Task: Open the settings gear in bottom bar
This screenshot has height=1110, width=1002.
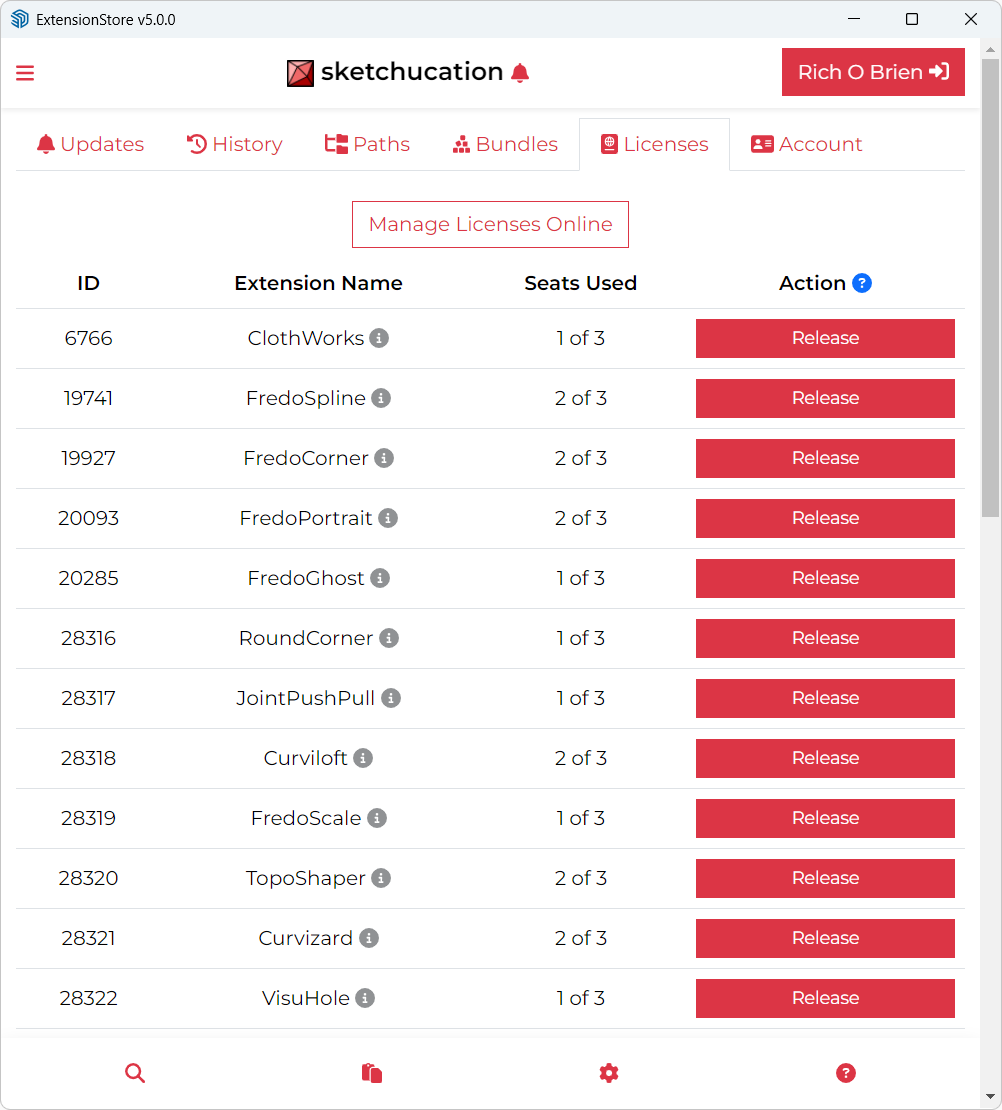Action: click(x=609, y=1073)
